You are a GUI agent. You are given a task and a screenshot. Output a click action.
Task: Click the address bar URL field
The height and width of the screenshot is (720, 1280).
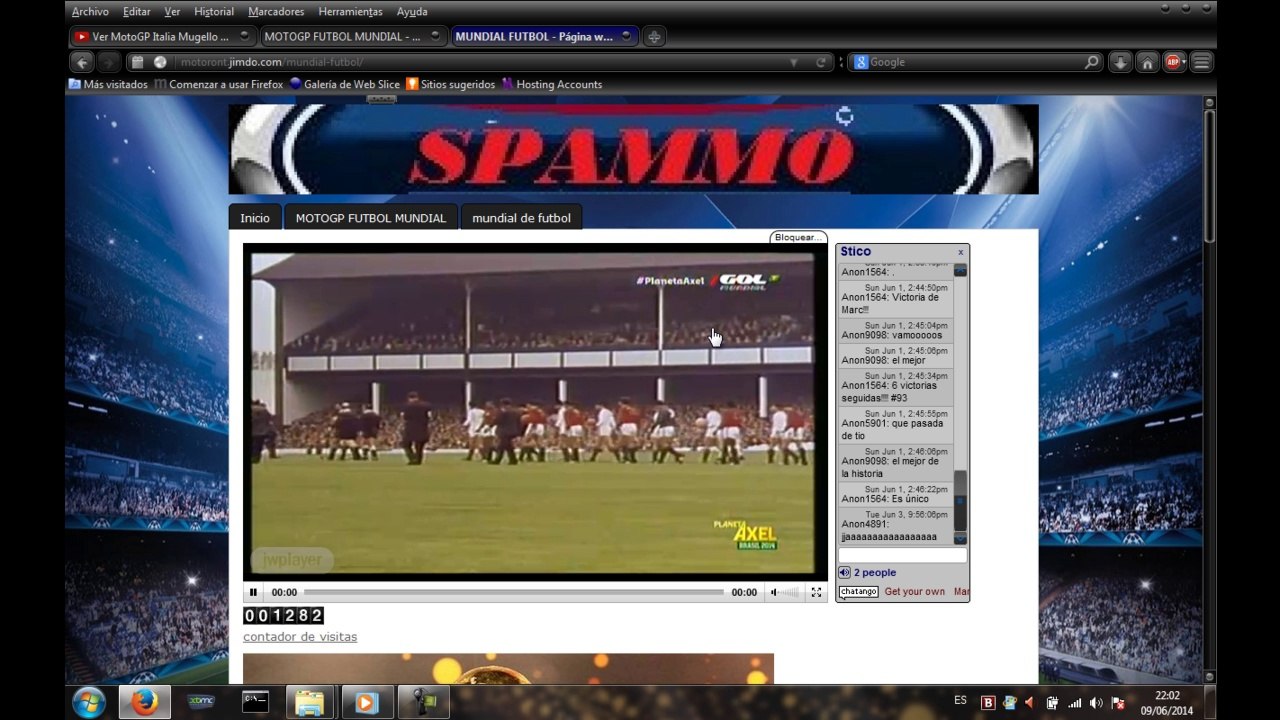point(480,62)
